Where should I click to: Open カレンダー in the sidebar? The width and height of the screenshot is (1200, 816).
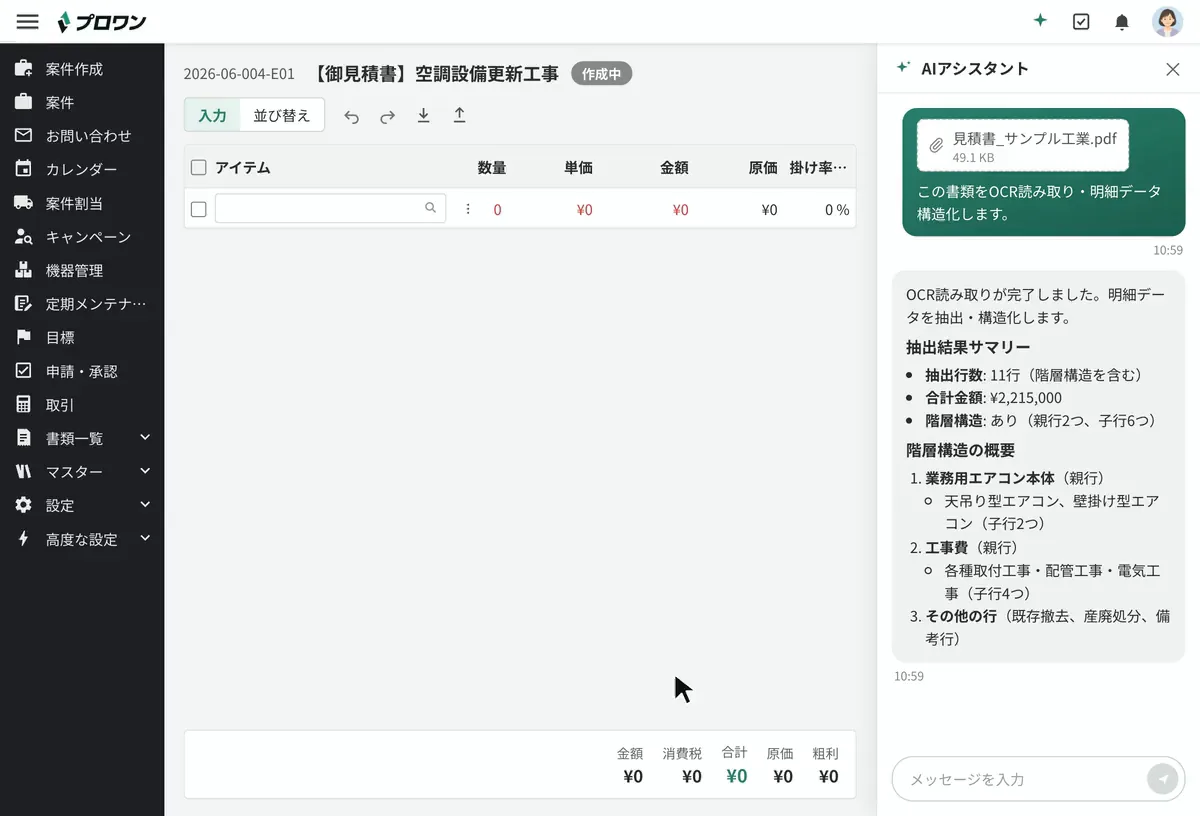tap(82, 169)
